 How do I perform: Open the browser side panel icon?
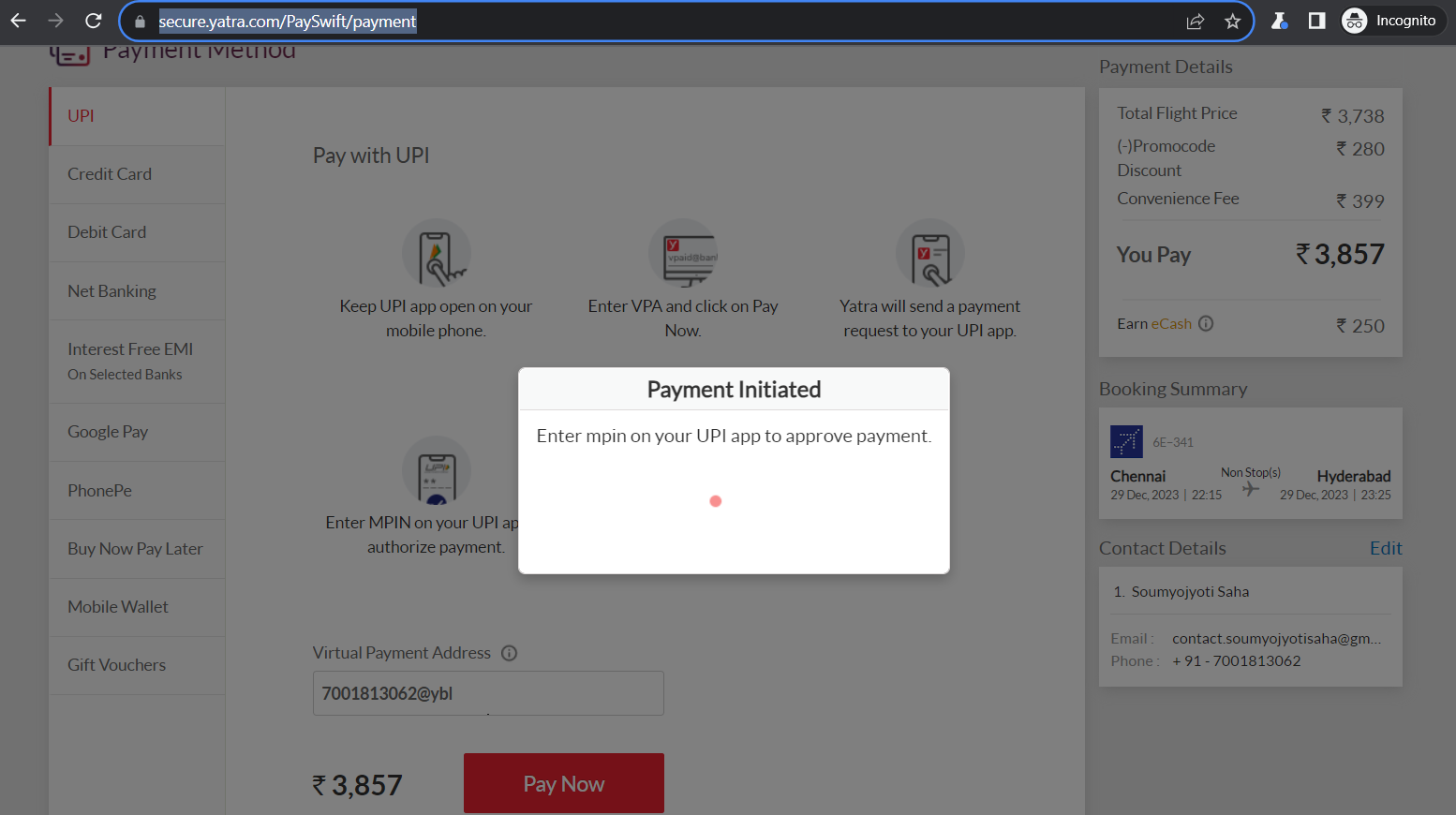(1316, 21)
